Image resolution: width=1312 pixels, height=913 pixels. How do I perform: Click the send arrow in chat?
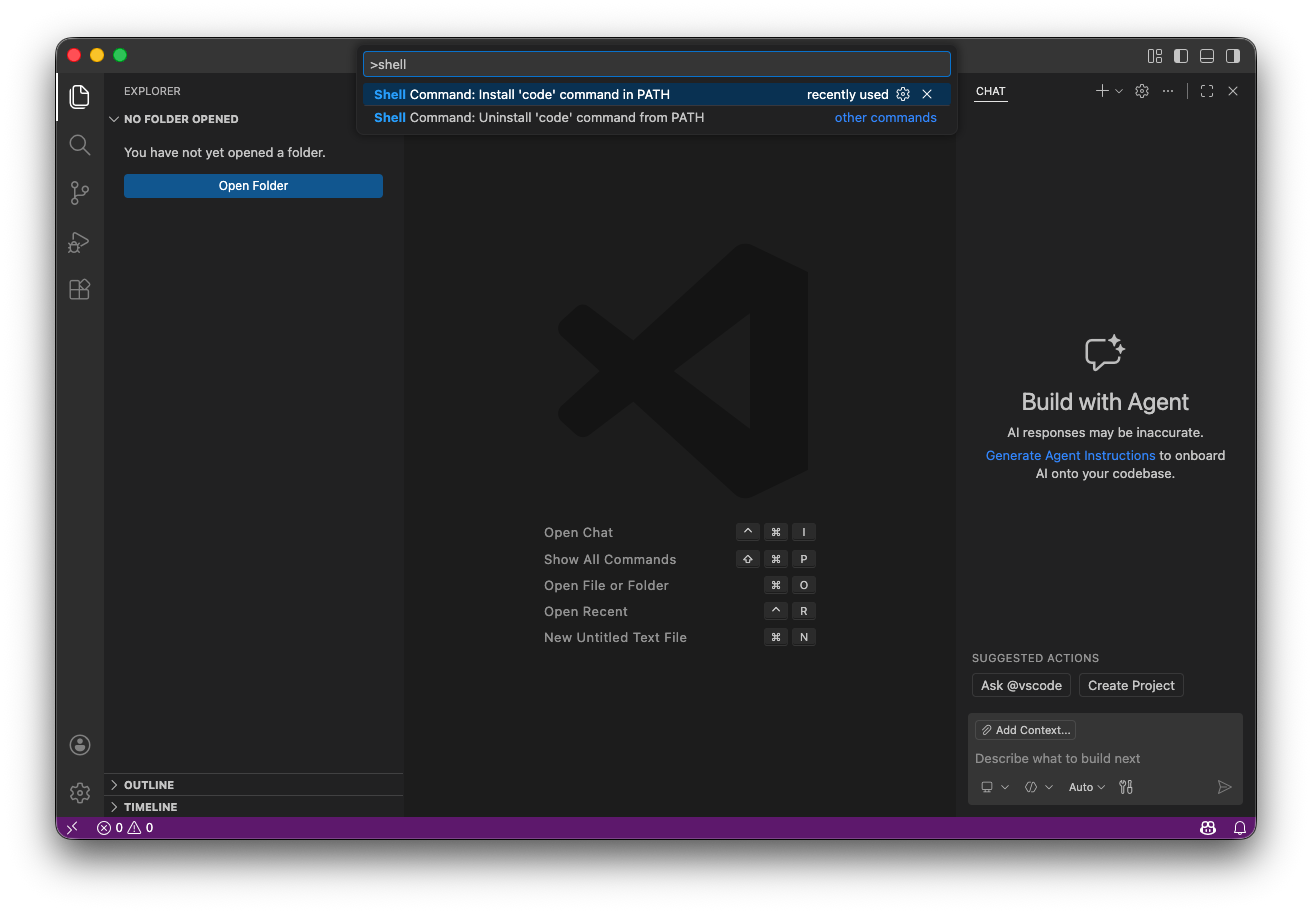1224,787
